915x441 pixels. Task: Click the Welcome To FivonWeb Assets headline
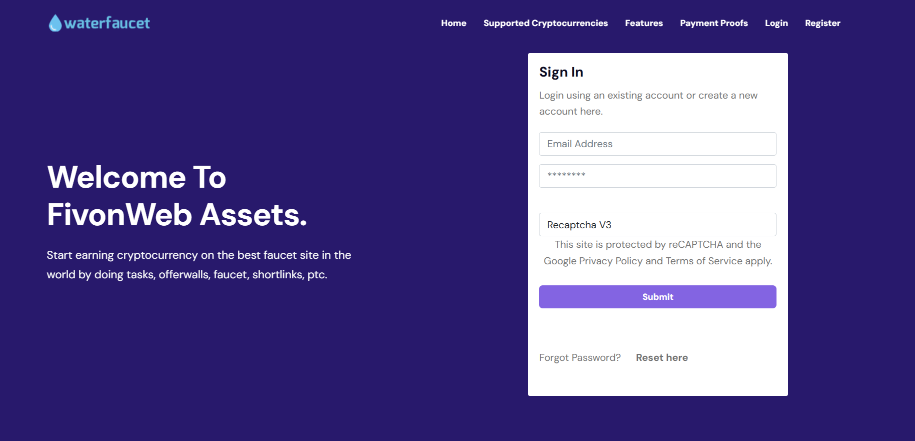pos(177,196)
